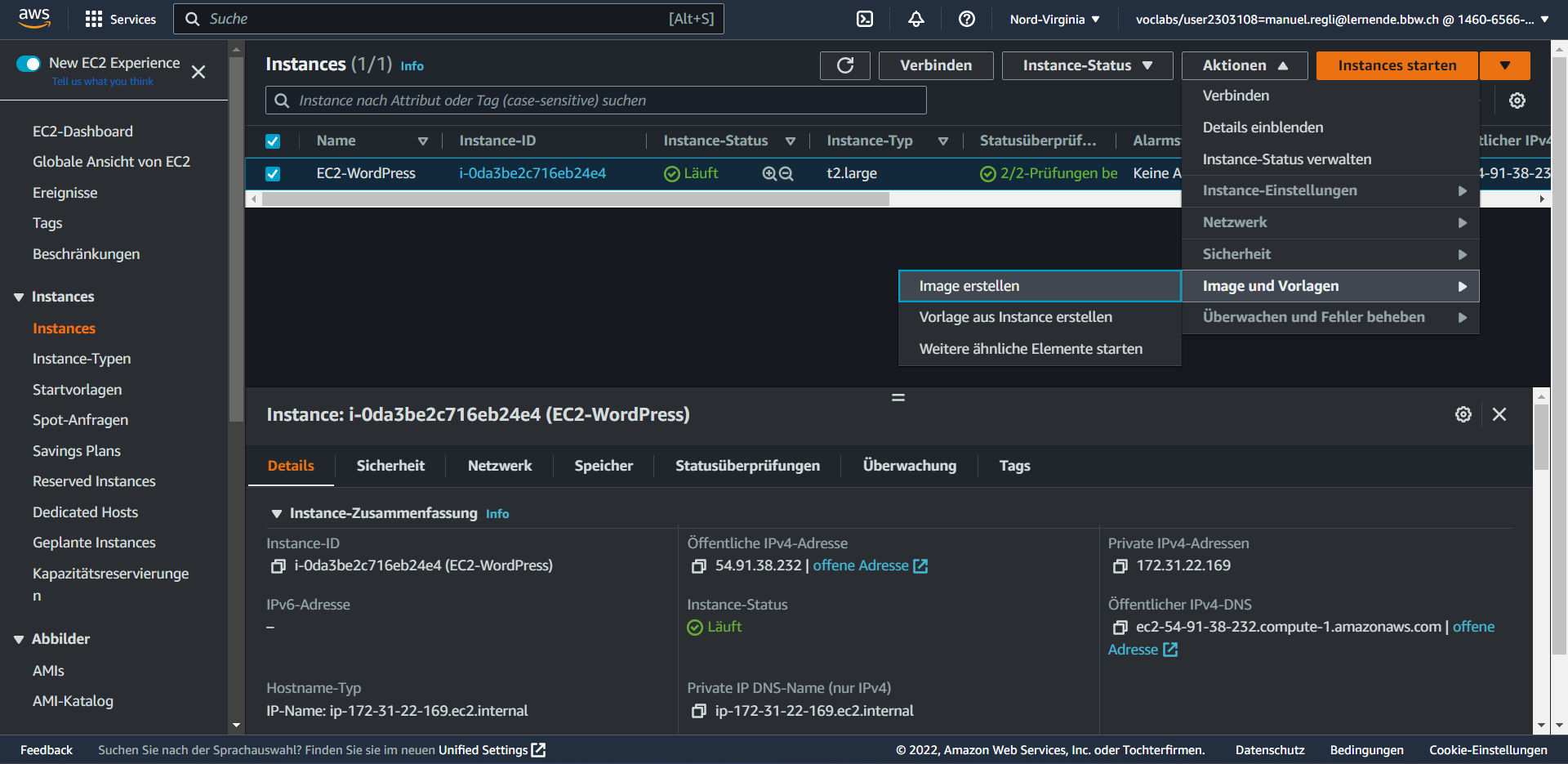Click the panel resize handle icon
This screenshot has height=764, width=1568.
(898, 397)
